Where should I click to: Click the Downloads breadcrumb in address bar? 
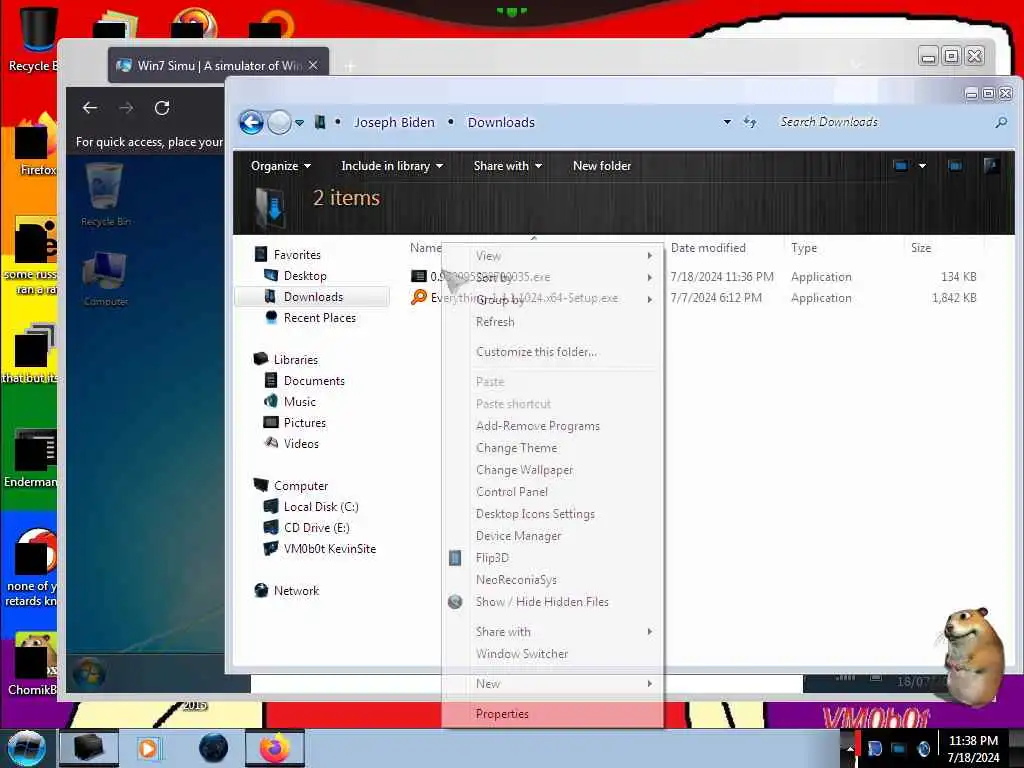tap(501, 122)
